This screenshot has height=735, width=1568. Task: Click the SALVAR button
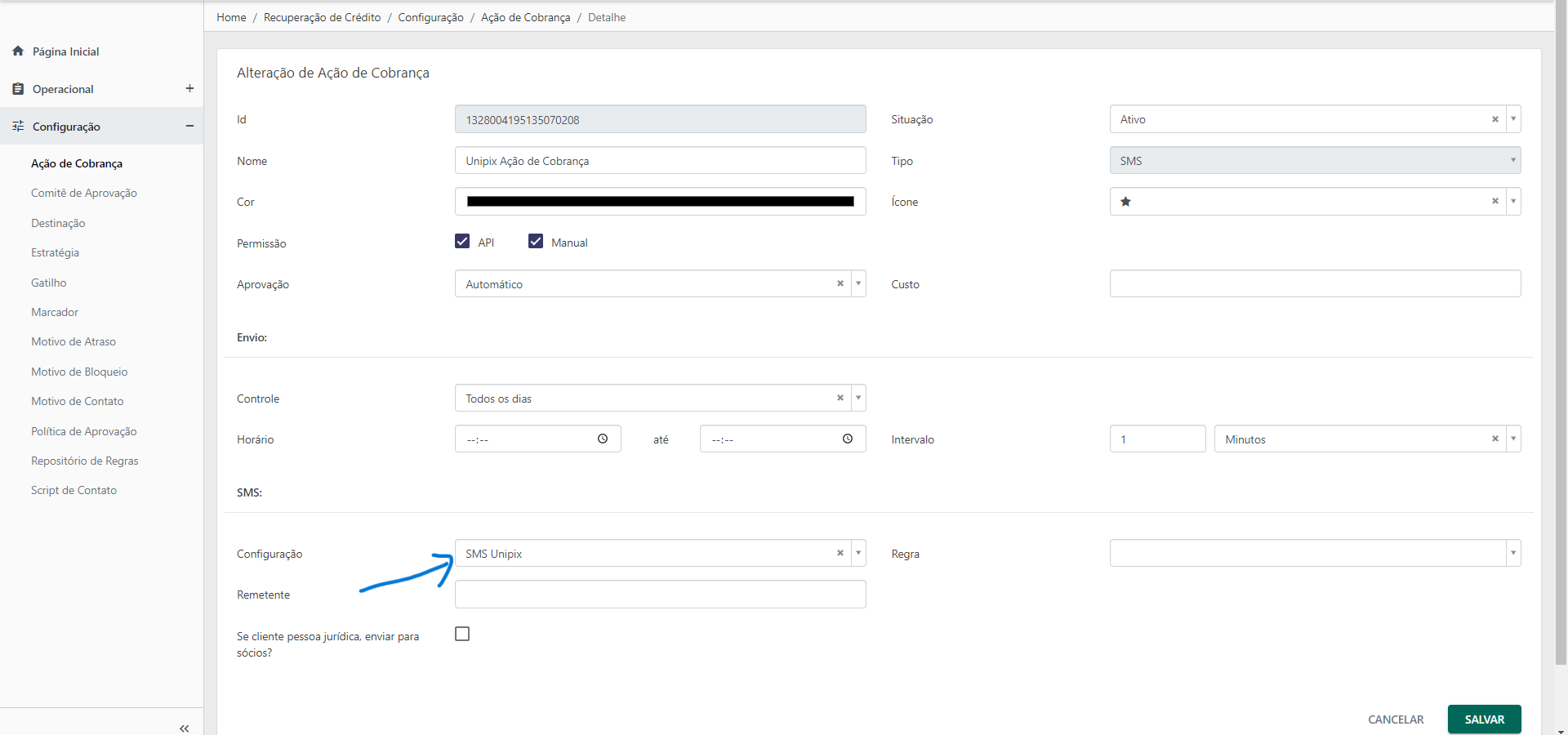1484,719
